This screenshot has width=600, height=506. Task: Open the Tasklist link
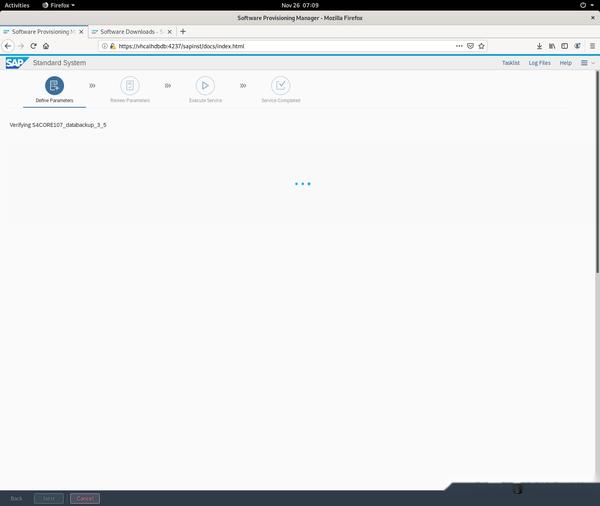[510, 63]
